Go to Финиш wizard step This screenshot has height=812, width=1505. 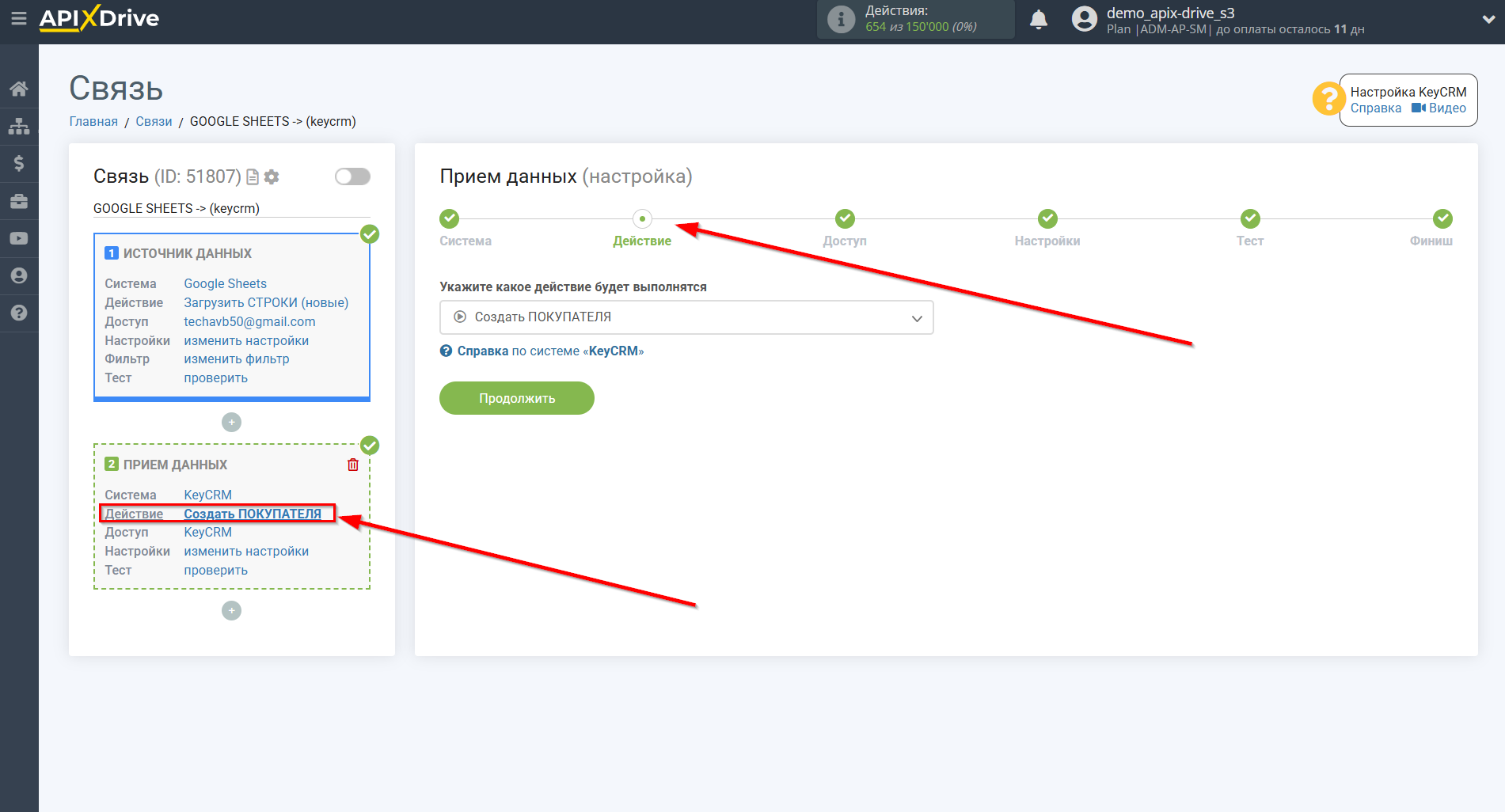click(1442, 218)
